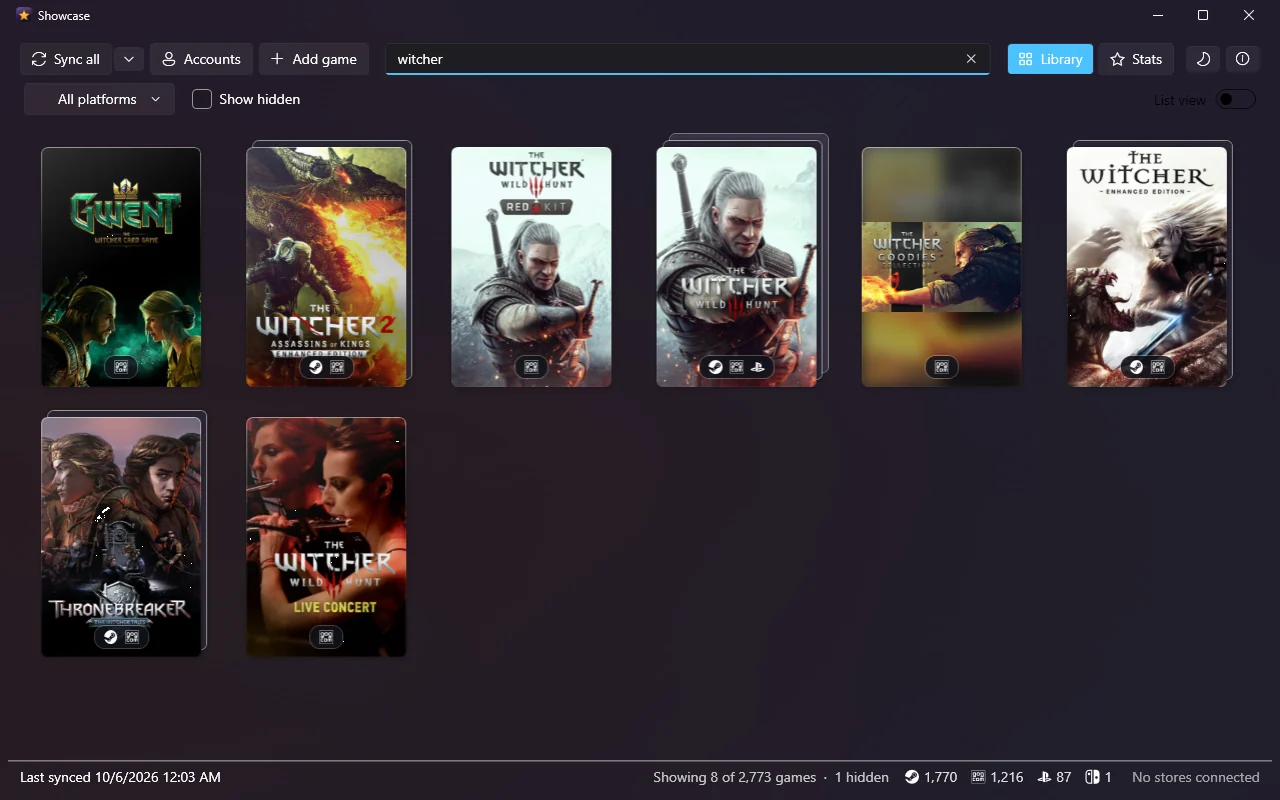
Task: Clear the search field with the X icon
Action: [x=971, y=59]
